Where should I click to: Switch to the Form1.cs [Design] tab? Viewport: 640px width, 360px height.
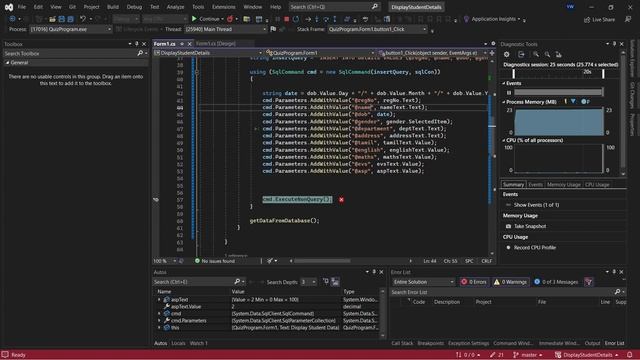[216, 44]
